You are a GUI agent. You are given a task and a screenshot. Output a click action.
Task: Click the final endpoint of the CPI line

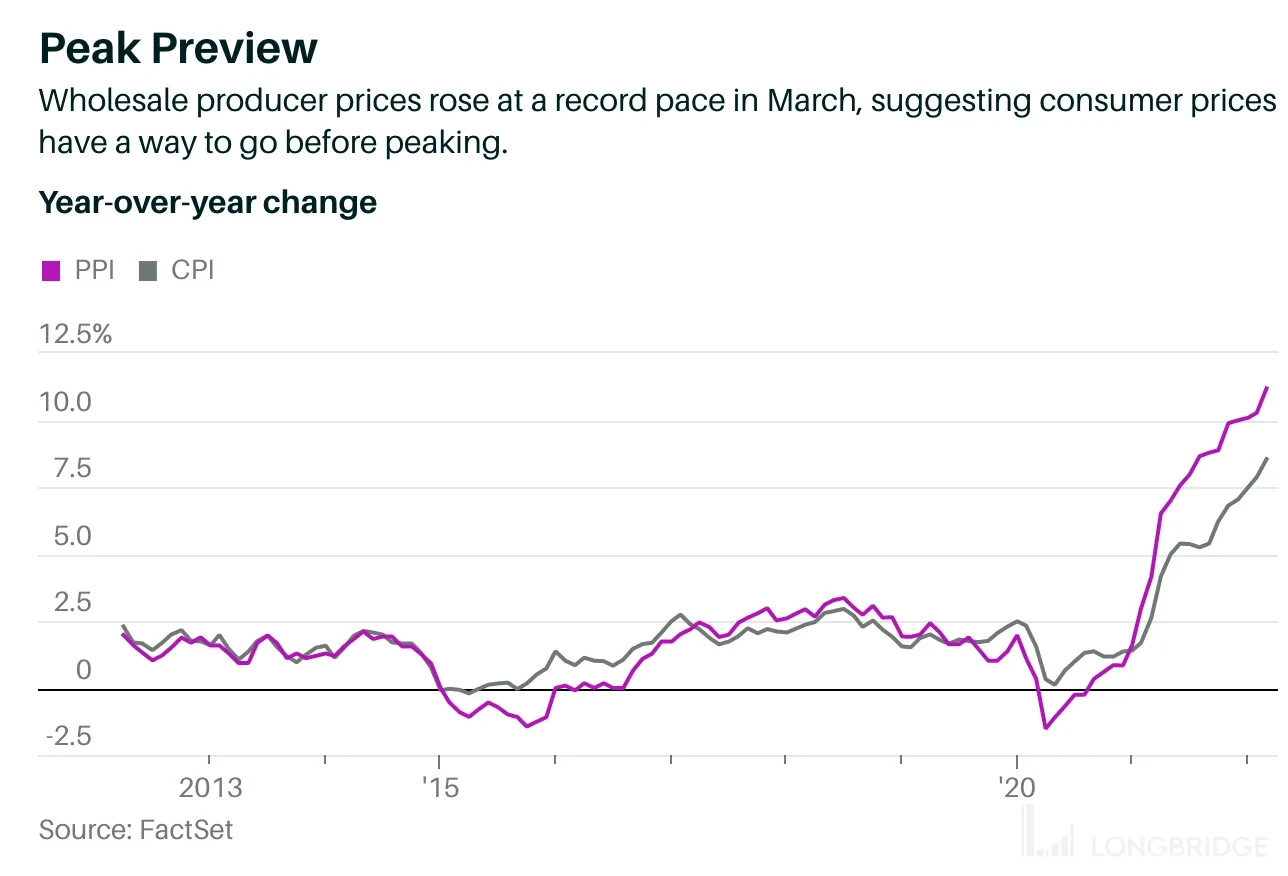coord(1267,458)
